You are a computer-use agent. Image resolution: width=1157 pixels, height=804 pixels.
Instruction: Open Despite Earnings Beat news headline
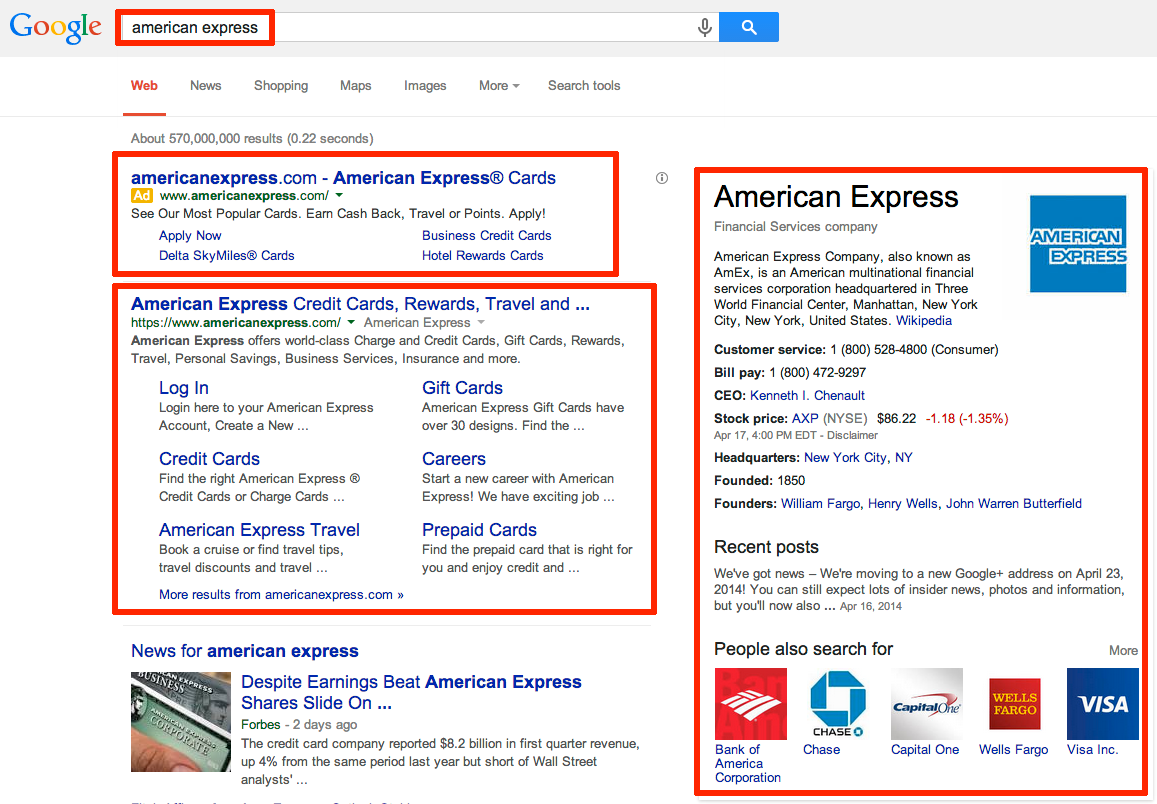[x=411, y=692]
